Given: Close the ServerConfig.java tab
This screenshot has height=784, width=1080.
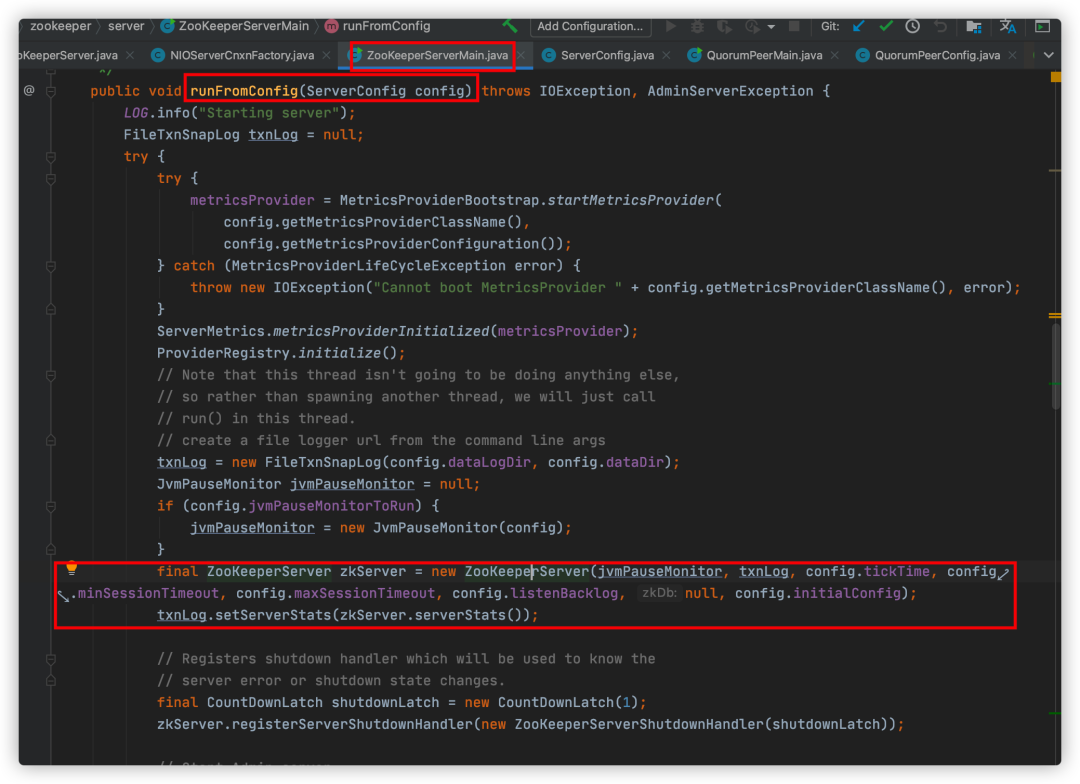Looking at the screenshot, I should click(x=666, y=55).
